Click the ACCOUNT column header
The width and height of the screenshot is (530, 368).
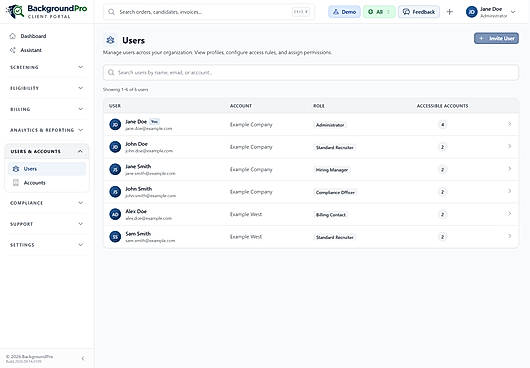(x=241, y=106)
